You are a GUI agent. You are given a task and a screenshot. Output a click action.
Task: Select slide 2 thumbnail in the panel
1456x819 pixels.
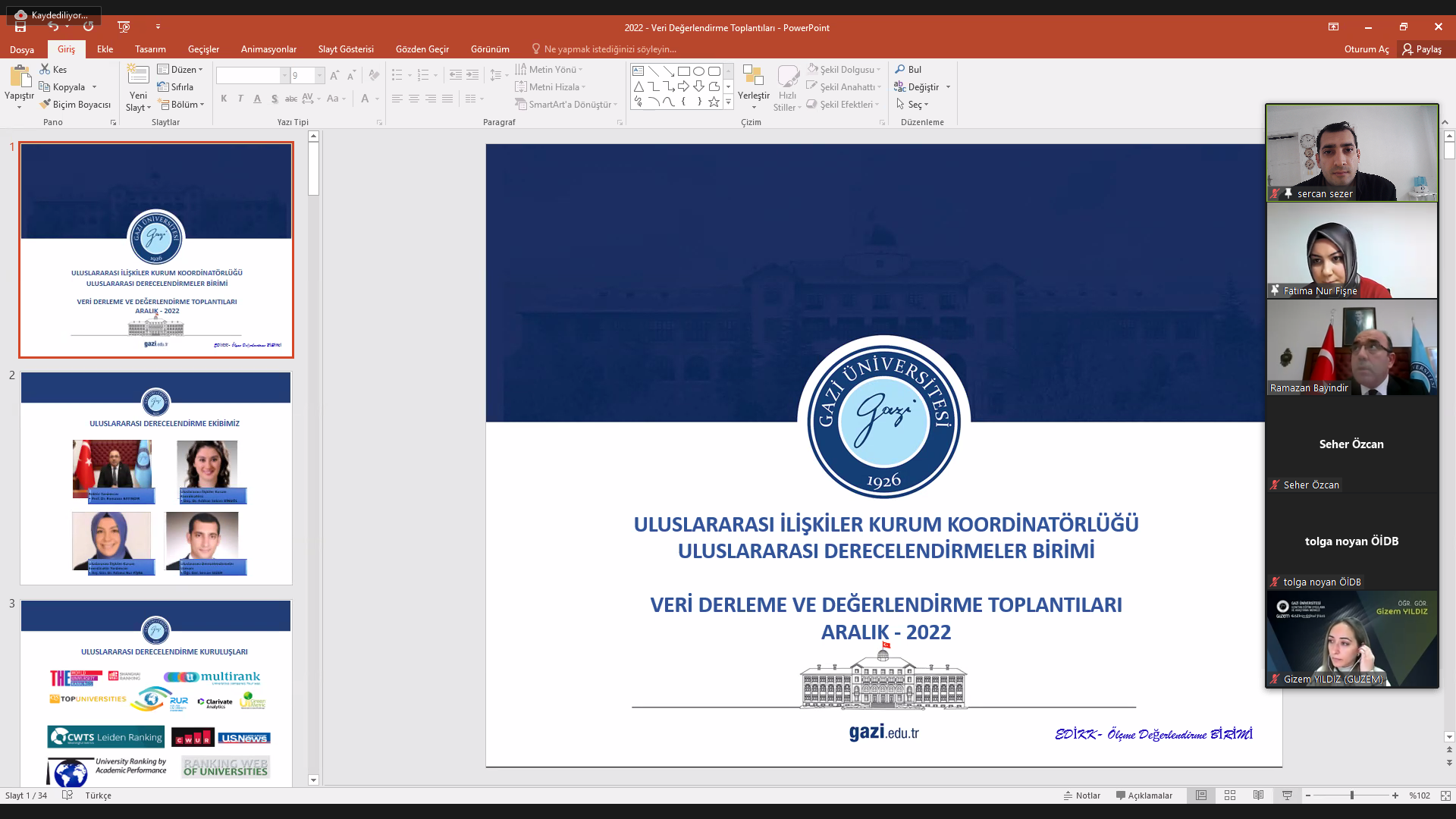[x=155, y=478]
